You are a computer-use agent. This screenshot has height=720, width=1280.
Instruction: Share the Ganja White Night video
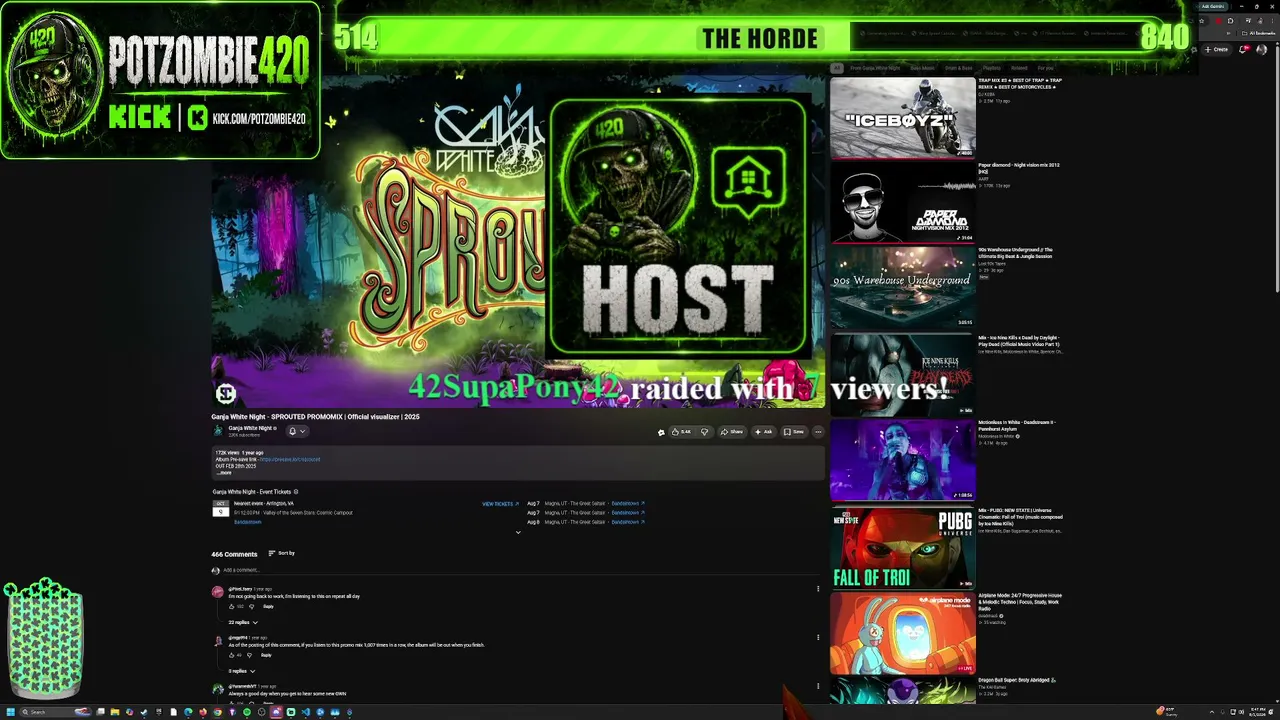click(x=733, y=432)
